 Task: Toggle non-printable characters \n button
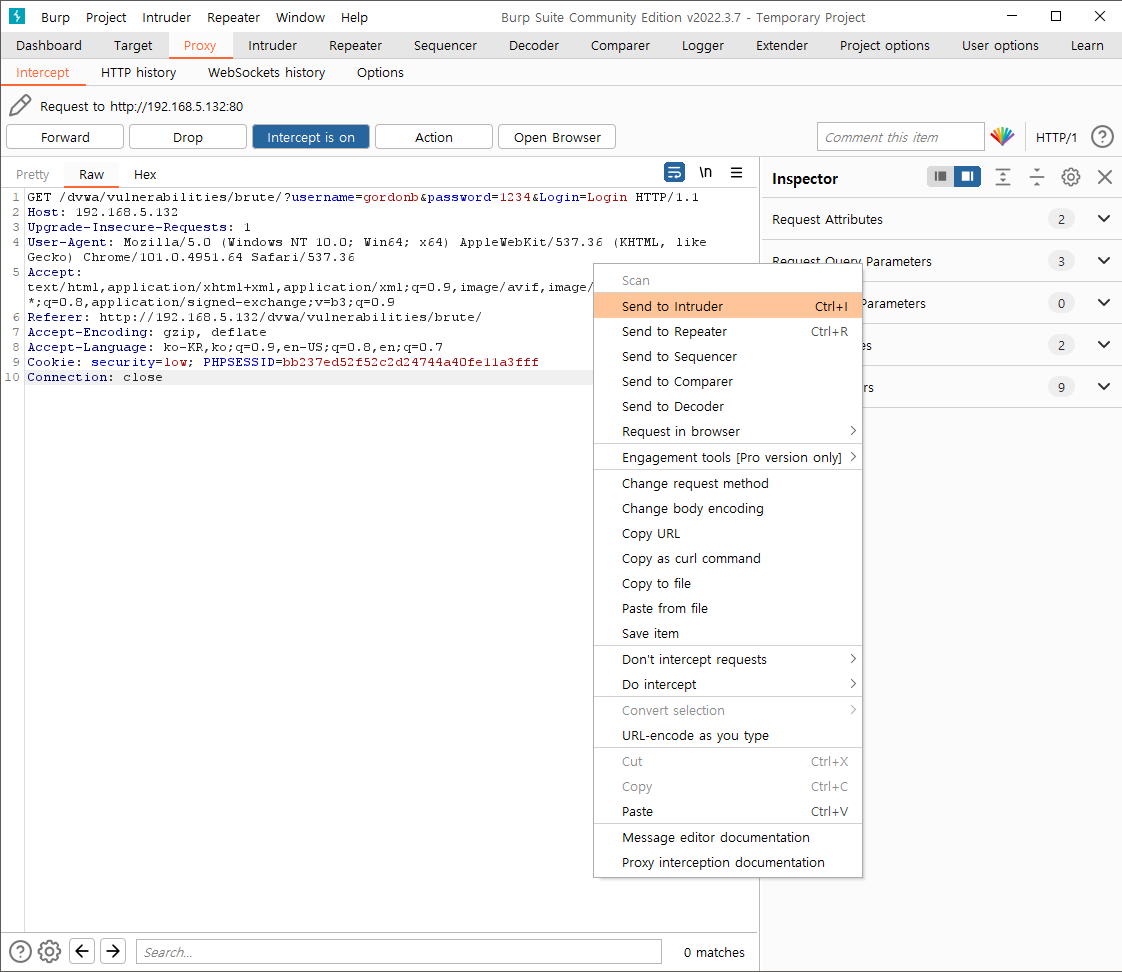point(706,172)
